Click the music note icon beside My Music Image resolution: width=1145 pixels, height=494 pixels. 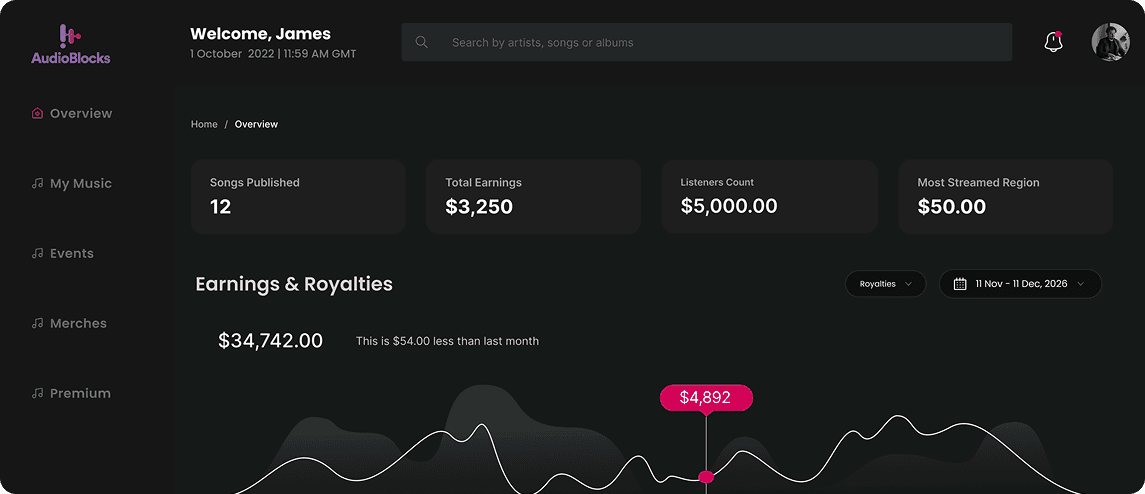point(38,183)
